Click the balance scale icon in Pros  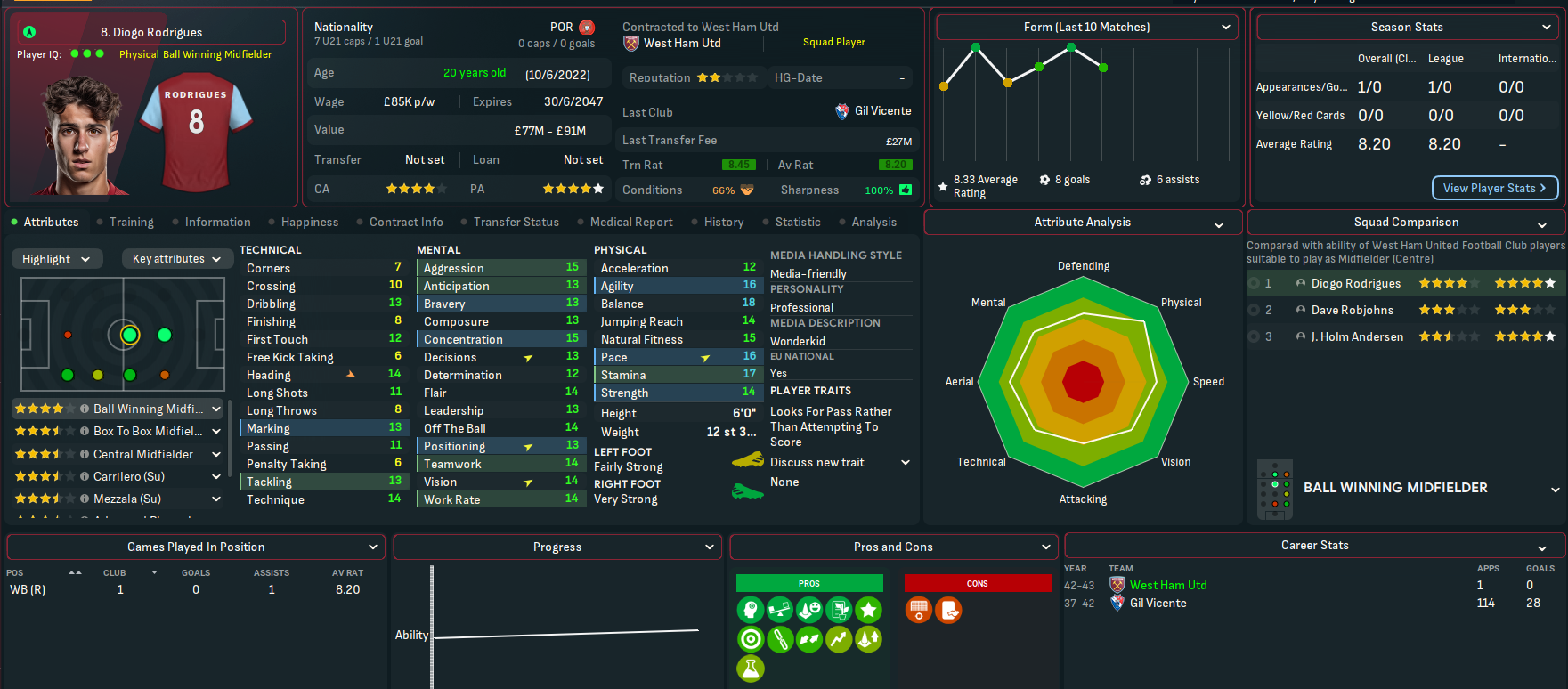pyautogui.click(x=780, y=610)
